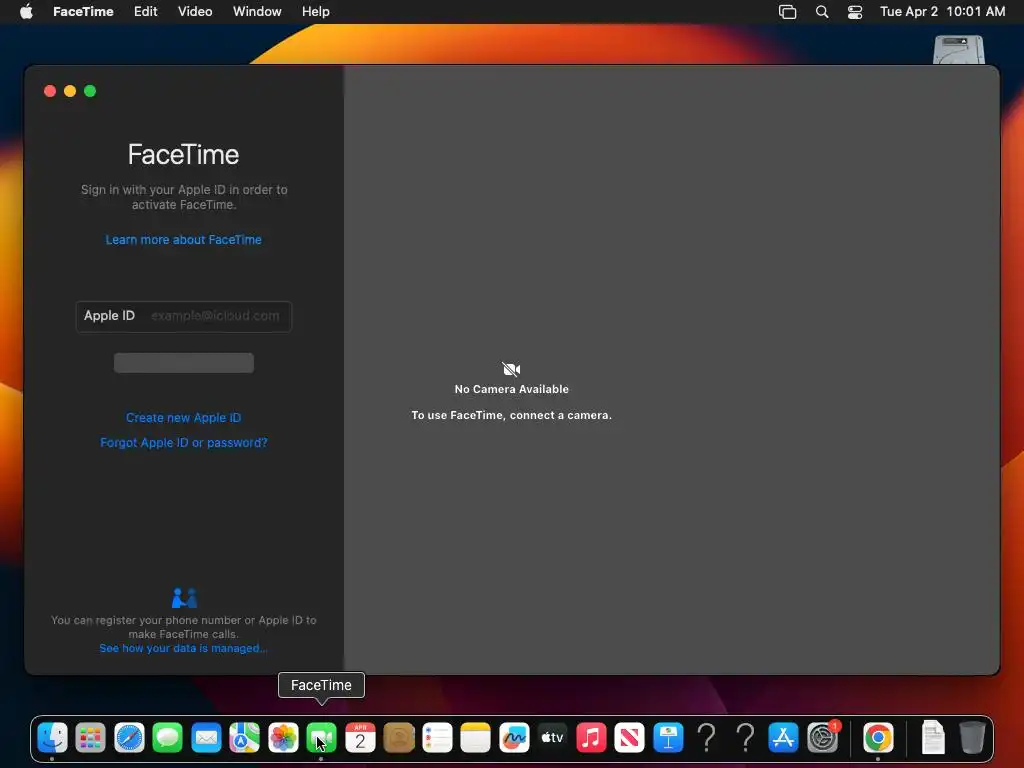This screenshot has width=1024, height=768.
Task: Open the Edit menu
Action: point(146,12)
